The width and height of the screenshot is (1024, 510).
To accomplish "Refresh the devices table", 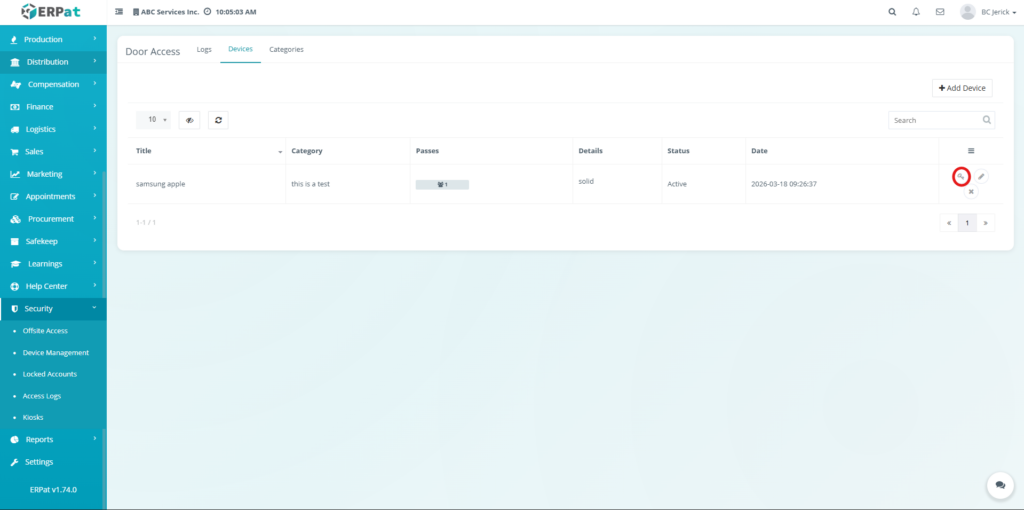I will tap(217, 120).
